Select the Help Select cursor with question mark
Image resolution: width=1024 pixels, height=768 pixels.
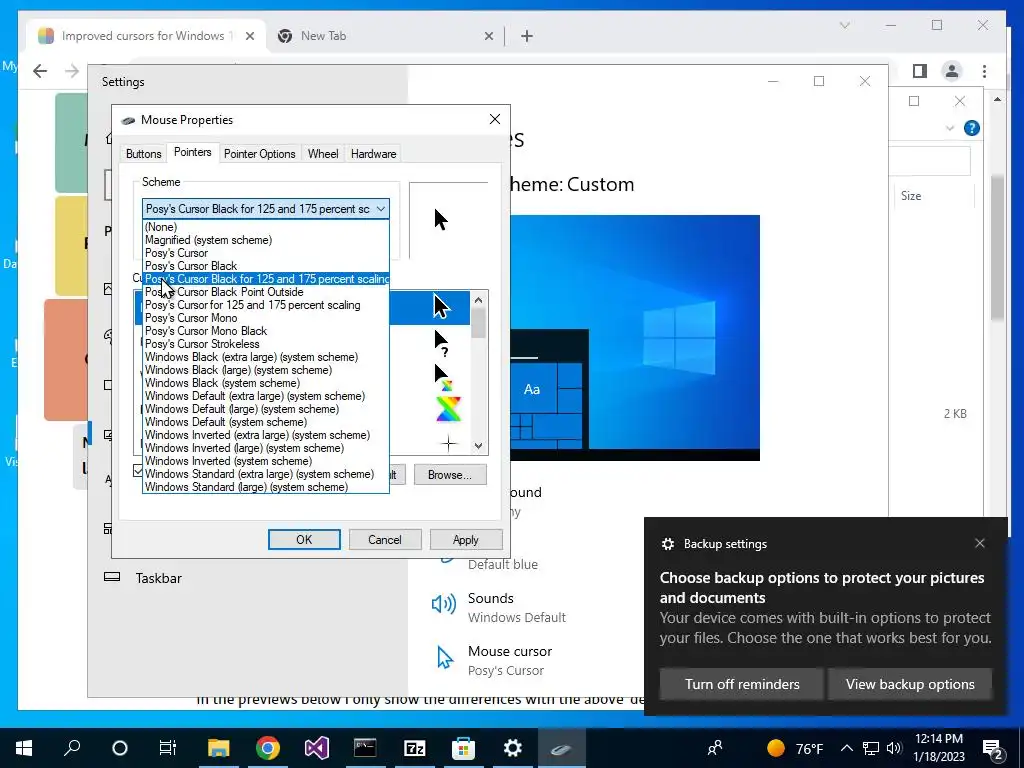click(x=441, y=343)
